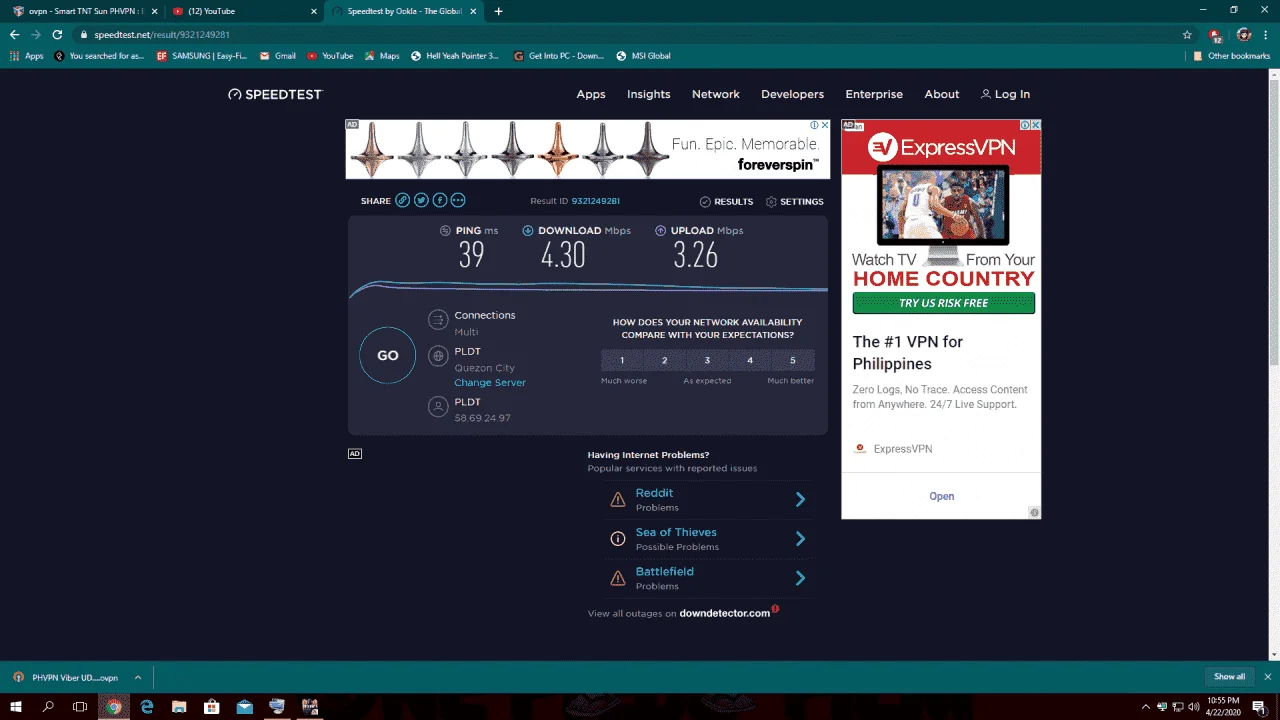Click the user ISP icon beside IP address
Viewport: 1280px width, 720px height.
pyautogui.click(x=437, y=406)
